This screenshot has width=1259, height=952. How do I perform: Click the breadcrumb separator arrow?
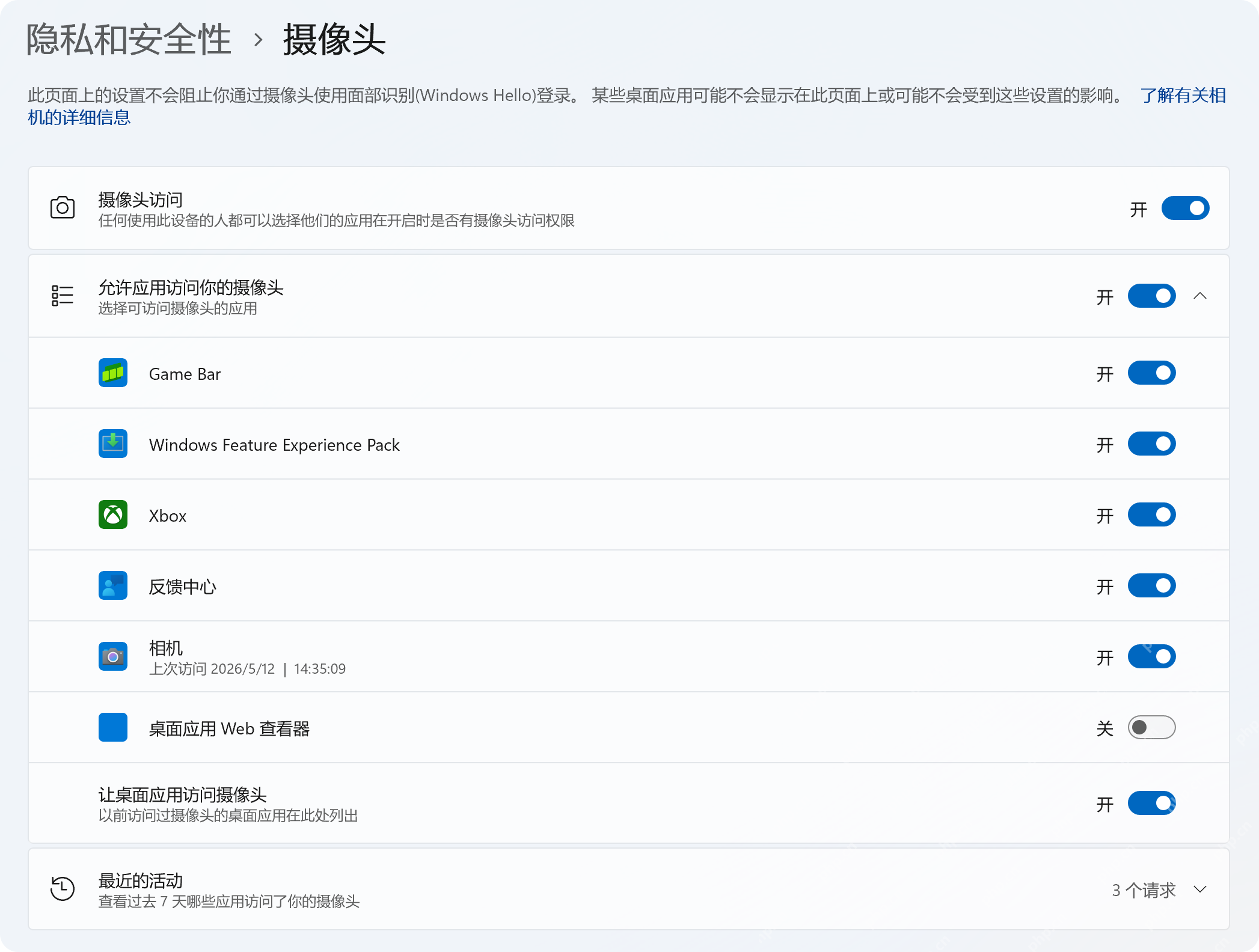[x=259, y=40]
